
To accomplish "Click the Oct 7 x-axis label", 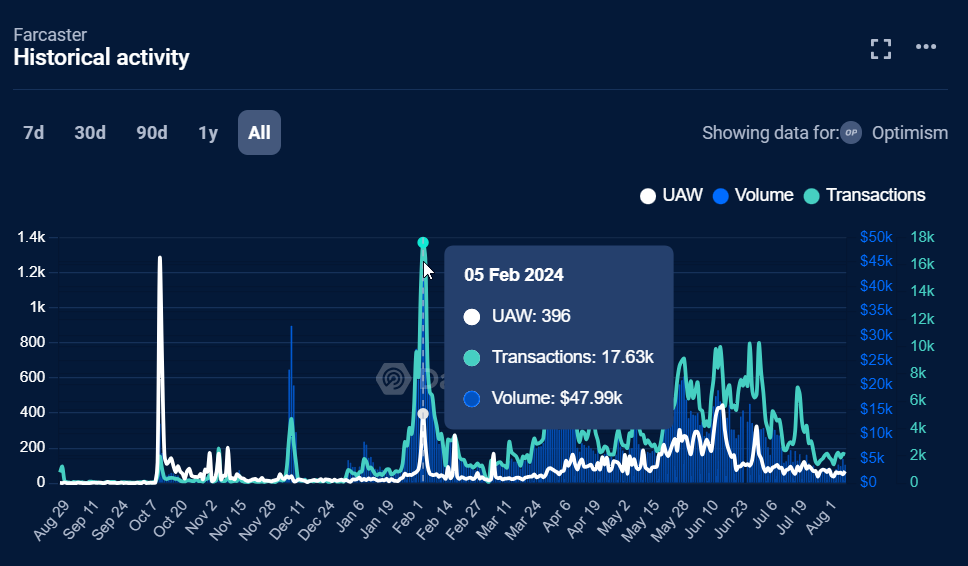I will [142, 517].
